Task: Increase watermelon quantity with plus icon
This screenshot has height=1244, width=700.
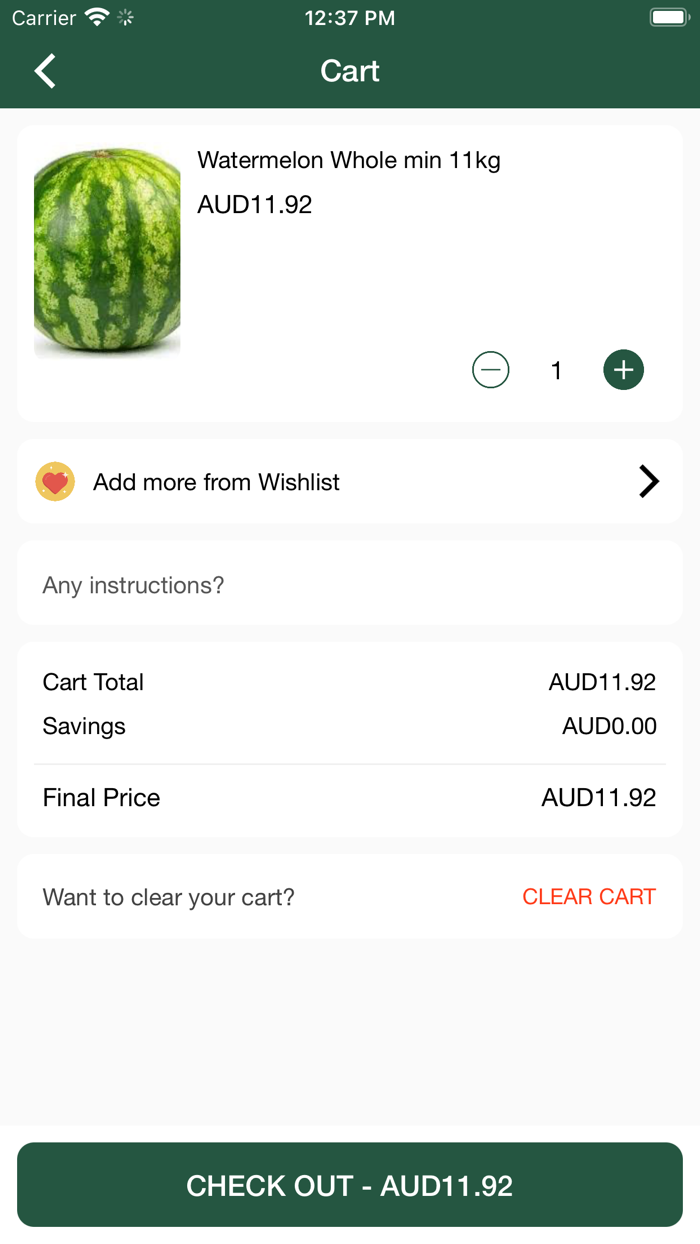Action: click(x=623, y=371)
